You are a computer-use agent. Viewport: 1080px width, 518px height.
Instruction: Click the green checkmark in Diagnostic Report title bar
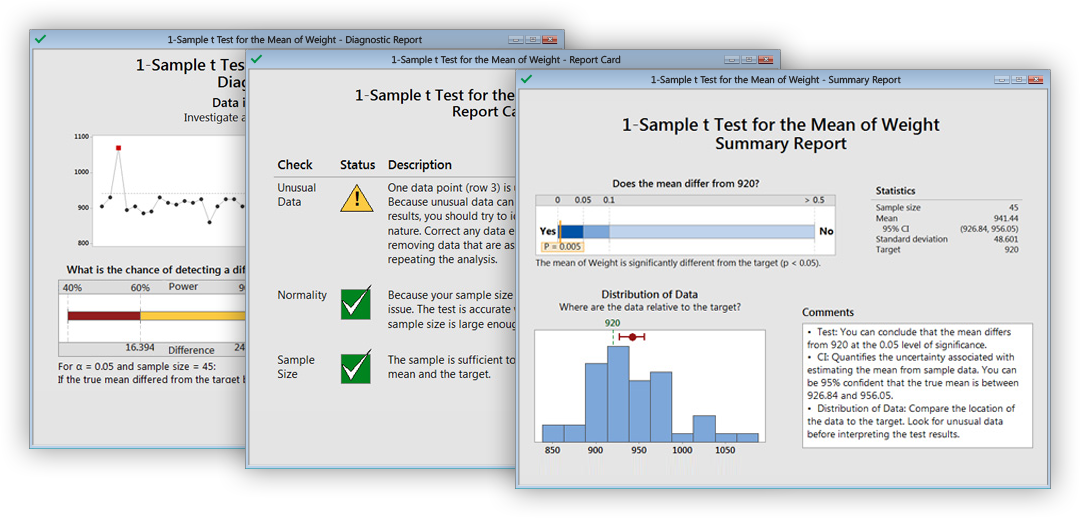(40, 39)
